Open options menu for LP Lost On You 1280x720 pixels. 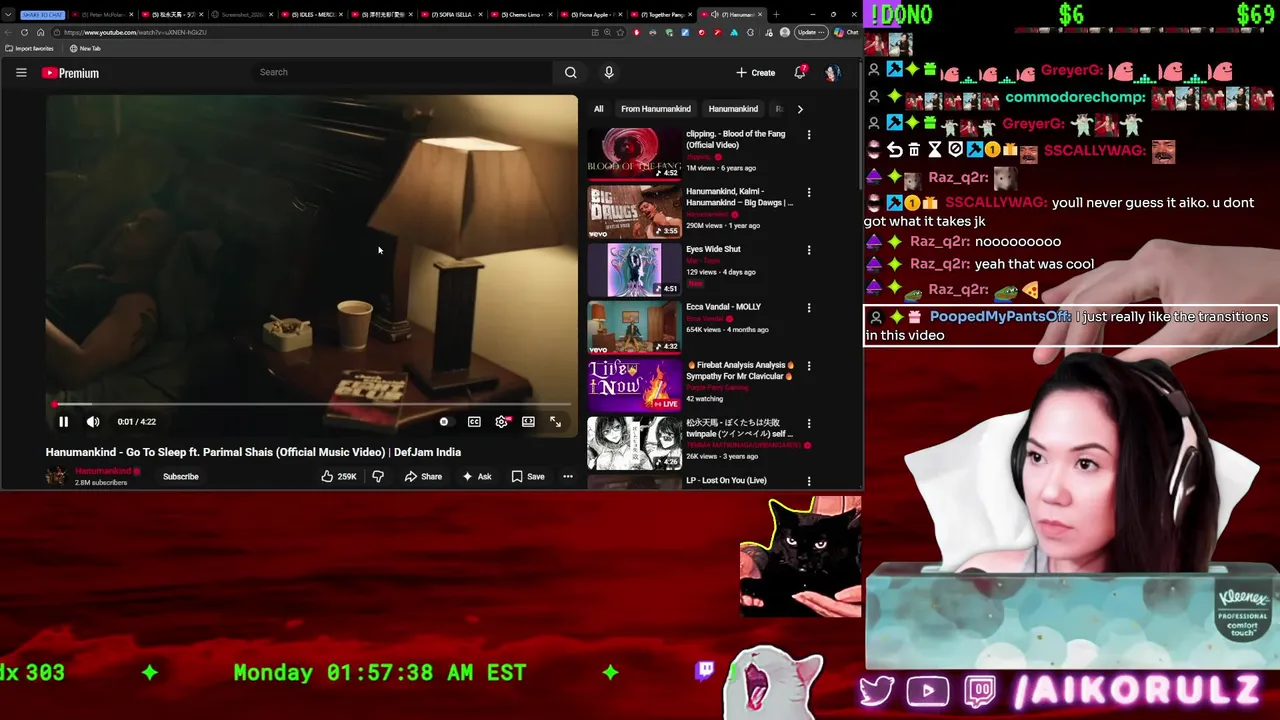point(809,481)
